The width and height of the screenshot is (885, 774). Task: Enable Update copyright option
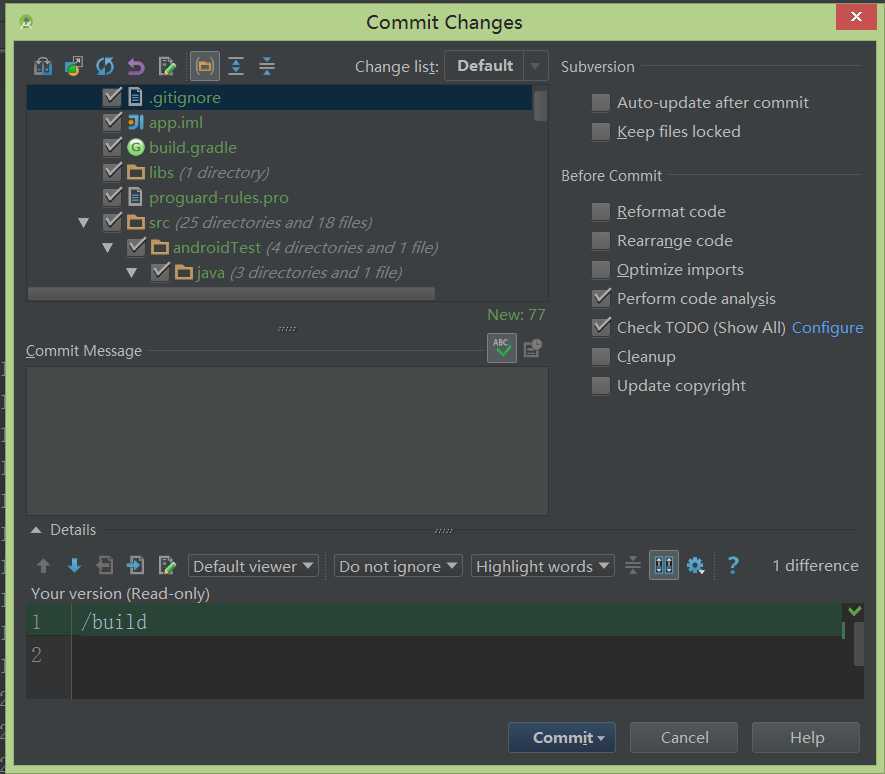(601, 386)
